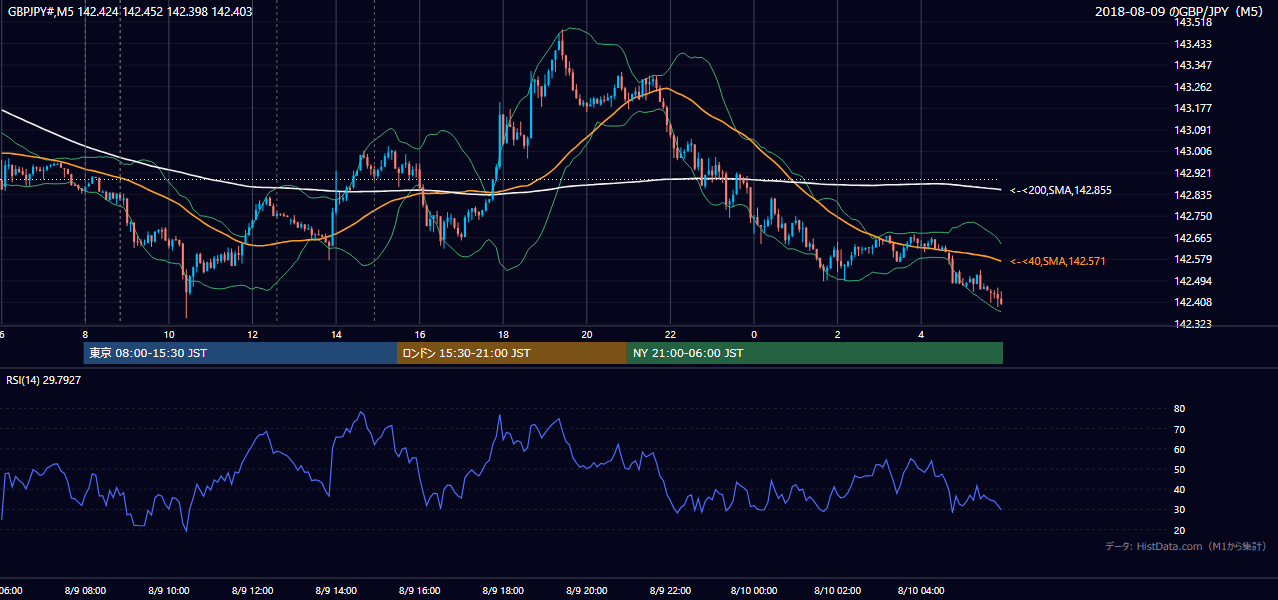Click price level 143.433 on the axis
Screen dimensions: 1278x600
click(1193, 44)
